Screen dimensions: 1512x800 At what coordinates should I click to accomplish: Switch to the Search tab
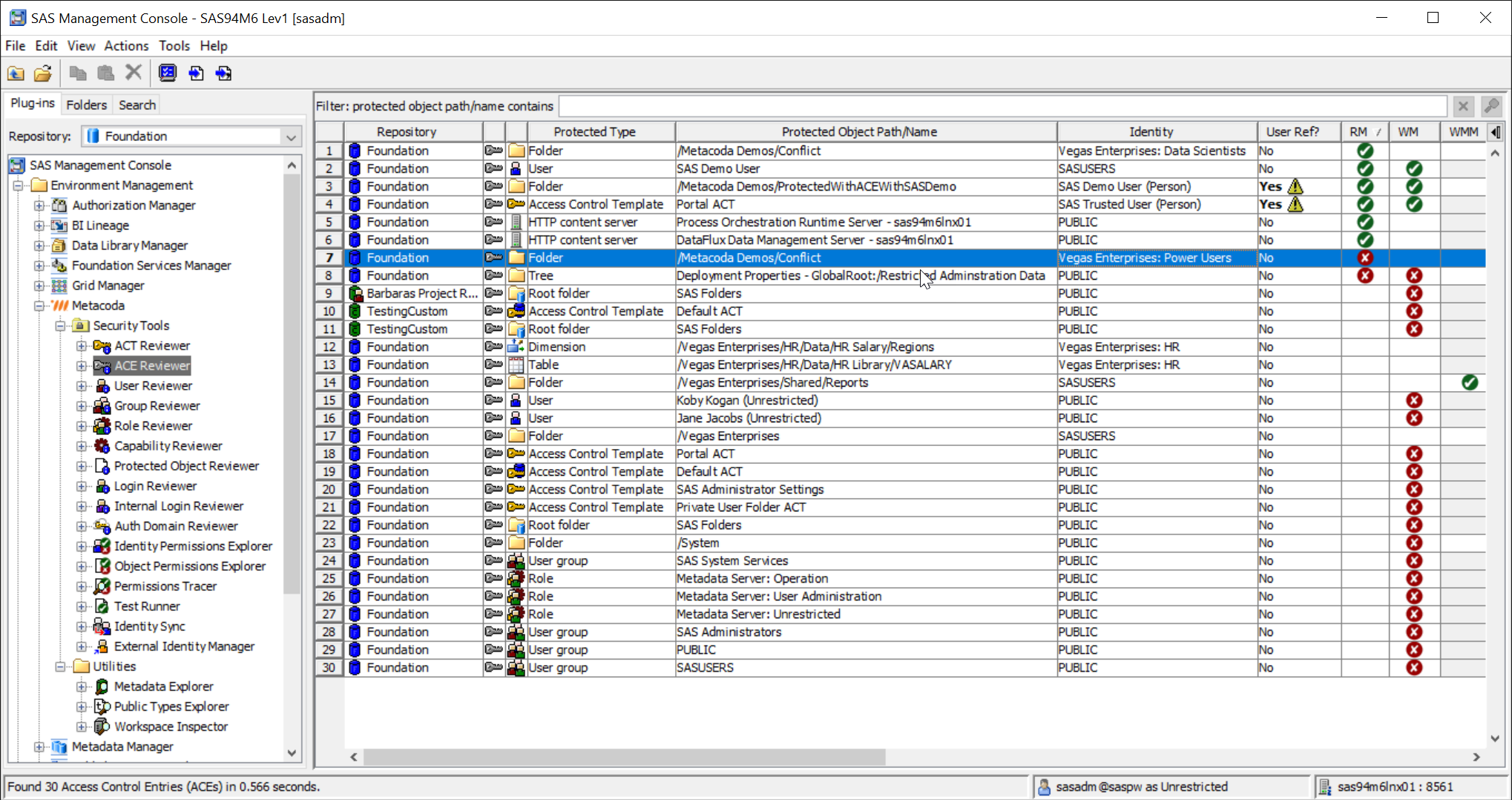pyautogui.click(x=137, y=105)
